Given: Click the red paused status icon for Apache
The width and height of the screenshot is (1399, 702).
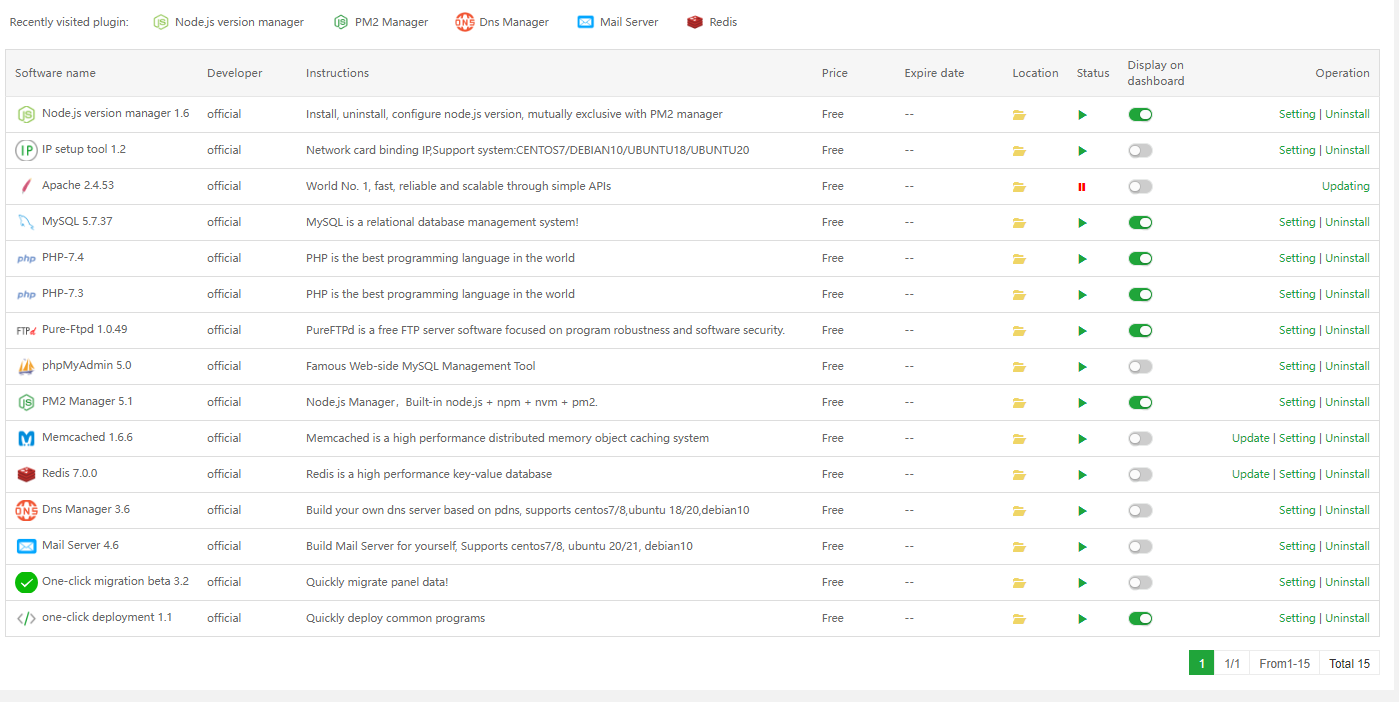Looking at the screenshot, I should (x=1082, y=187).
